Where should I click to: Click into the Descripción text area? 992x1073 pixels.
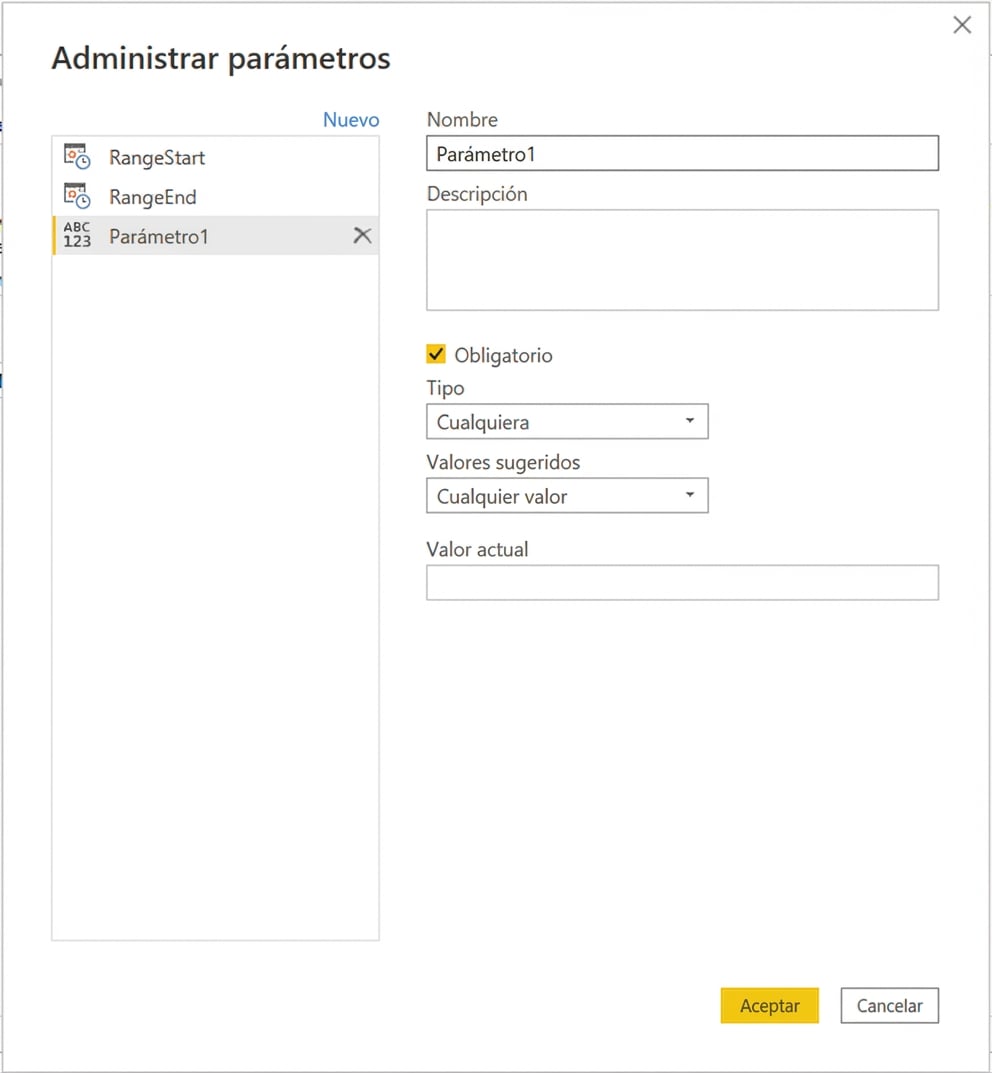click(682, 260)
